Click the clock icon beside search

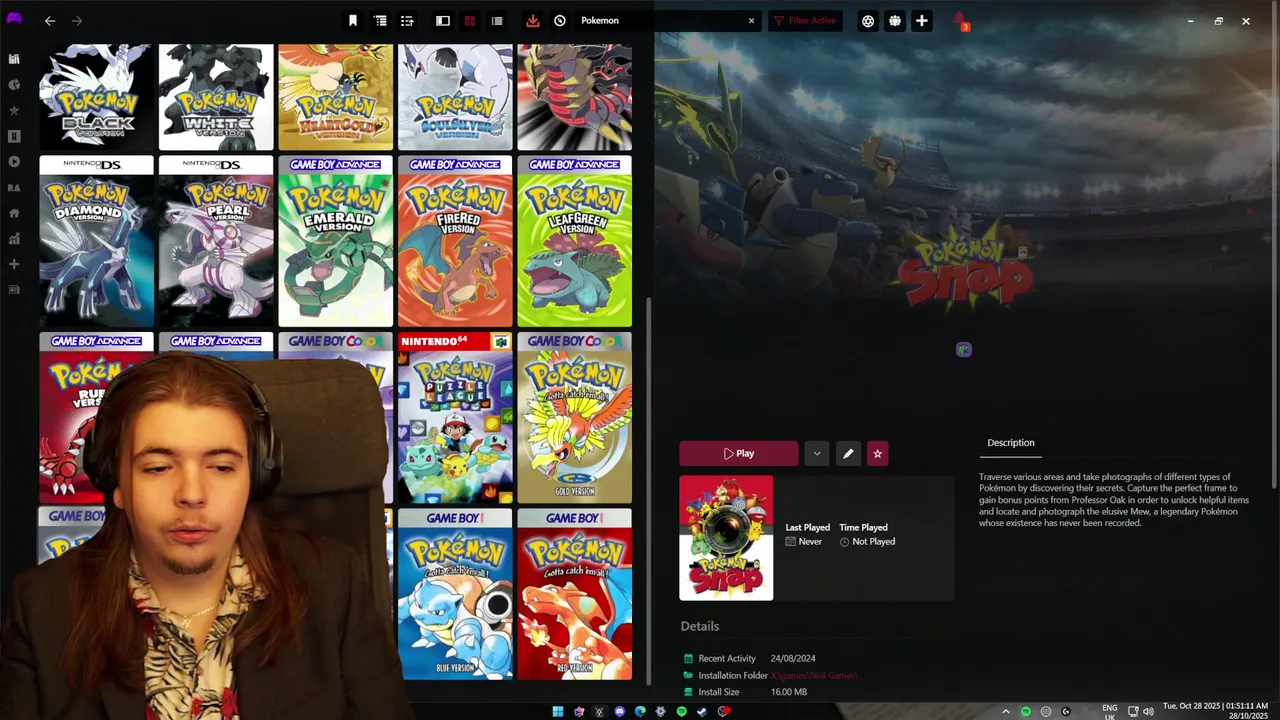click(x=560, y=21)
